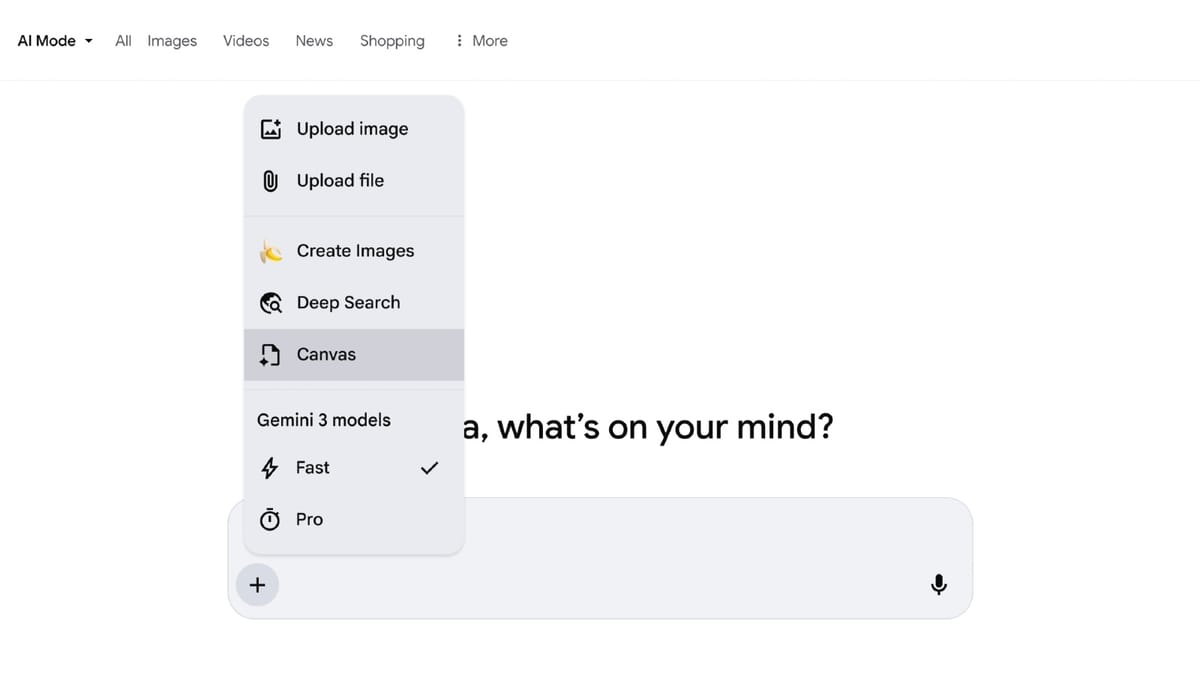Enable Canvas mode

[326, 354]
